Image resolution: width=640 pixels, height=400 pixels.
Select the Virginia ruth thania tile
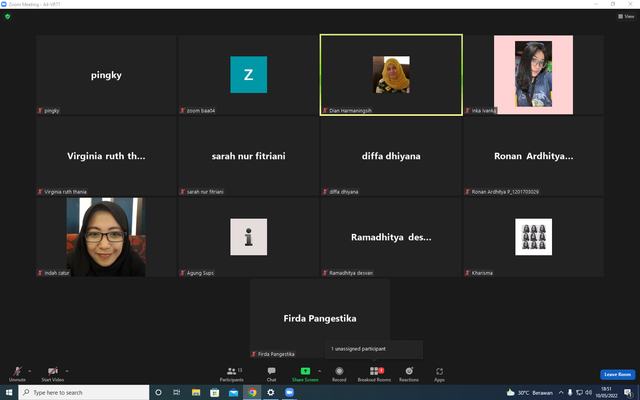106,156
